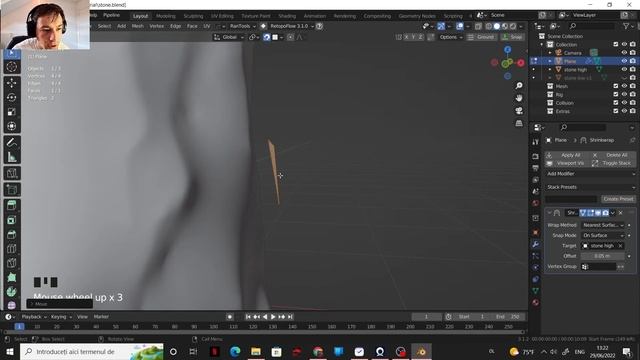Select the Annotate tool
Viewport: 640px width, 360px height.
[x=11, y=142]
